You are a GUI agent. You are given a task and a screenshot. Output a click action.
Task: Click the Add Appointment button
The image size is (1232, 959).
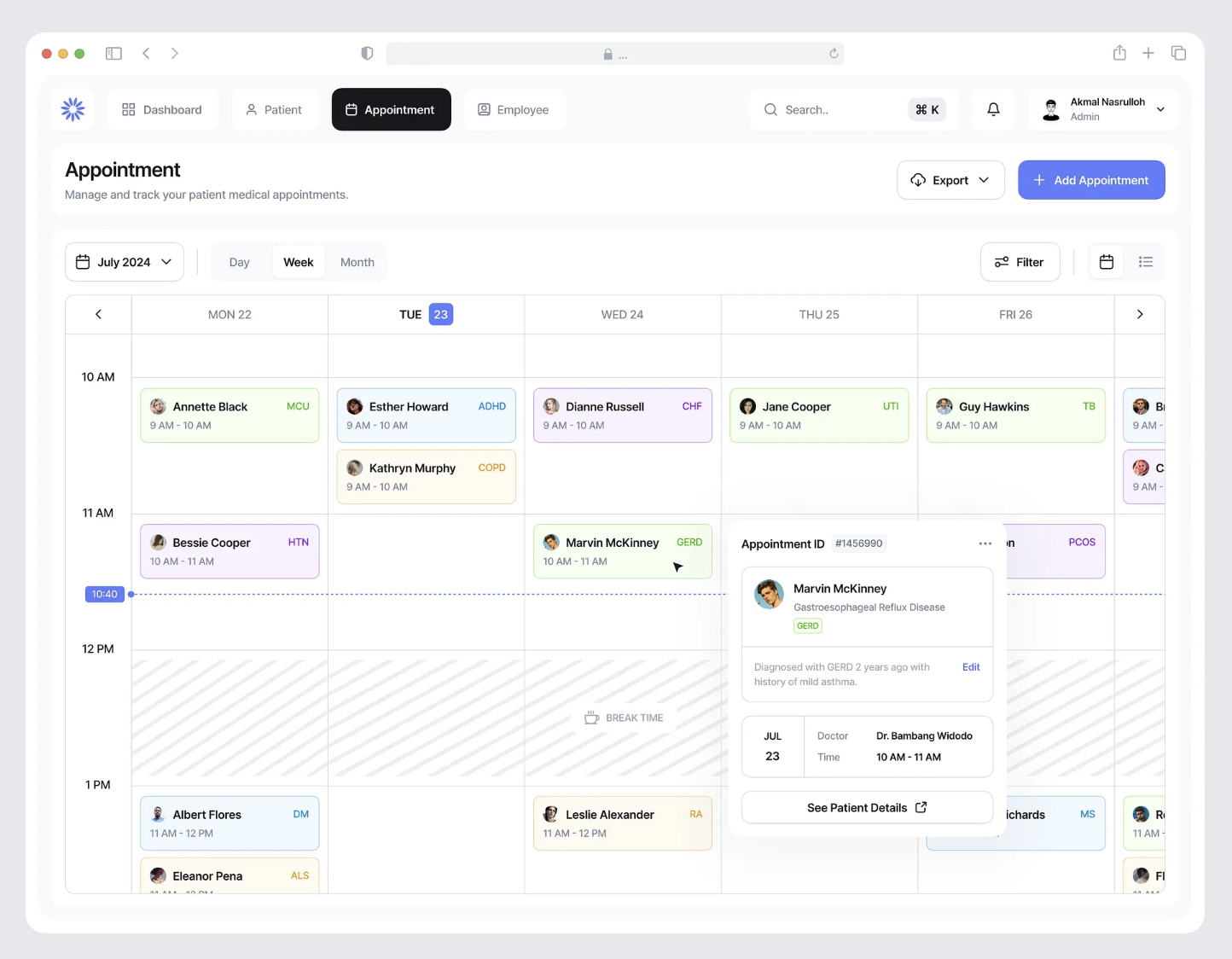1091,180
